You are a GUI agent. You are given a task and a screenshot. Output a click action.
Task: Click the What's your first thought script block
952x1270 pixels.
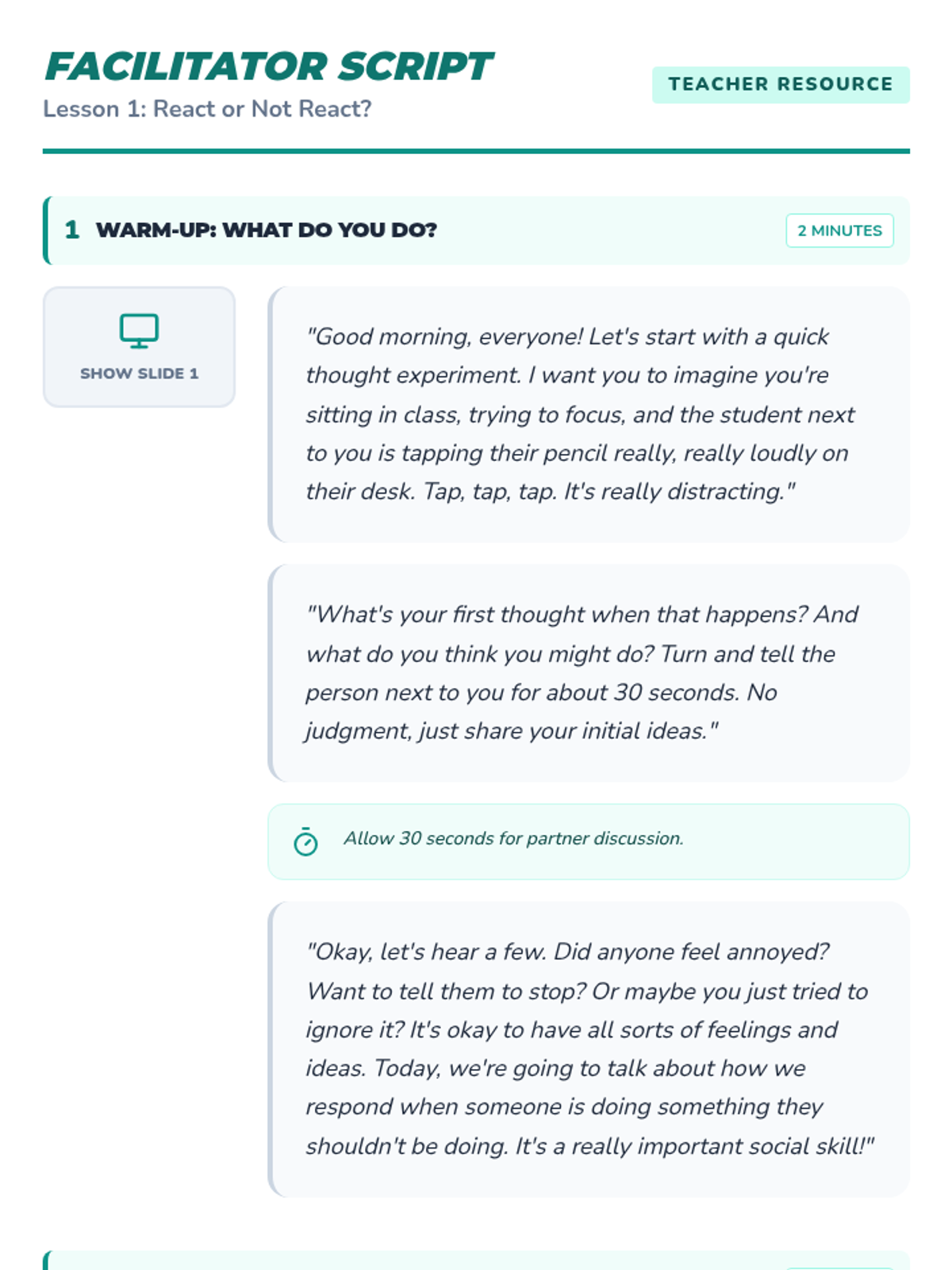click(x=589, y=673)
